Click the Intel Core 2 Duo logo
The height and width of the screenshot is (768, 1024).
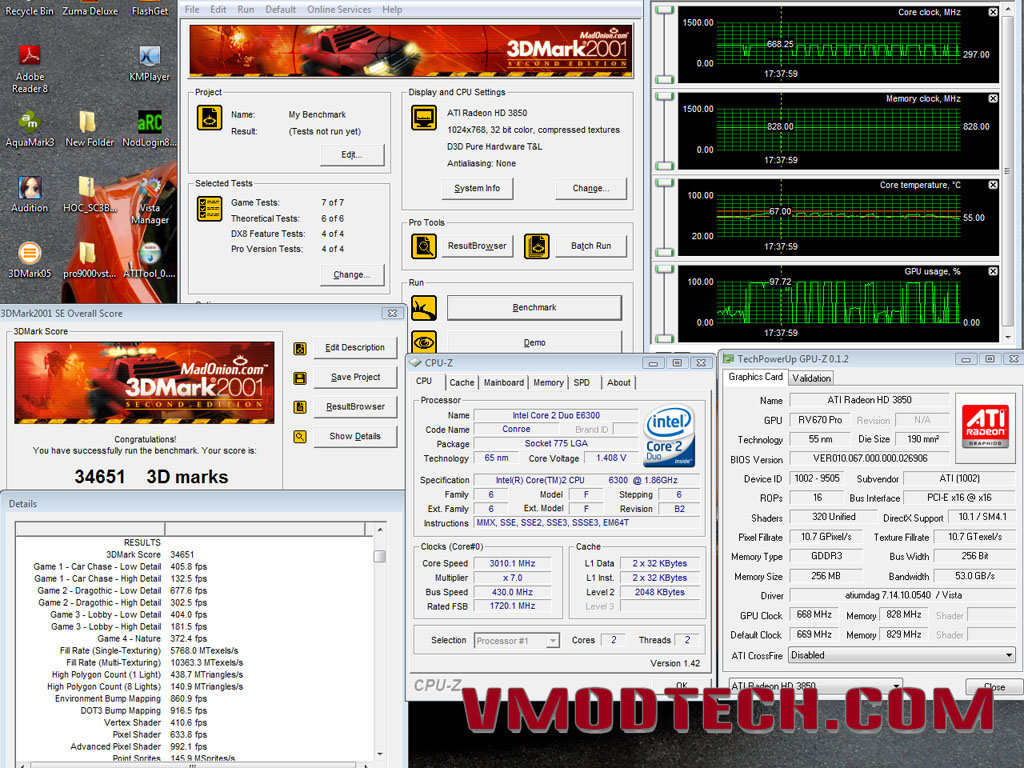pos(668,435)
